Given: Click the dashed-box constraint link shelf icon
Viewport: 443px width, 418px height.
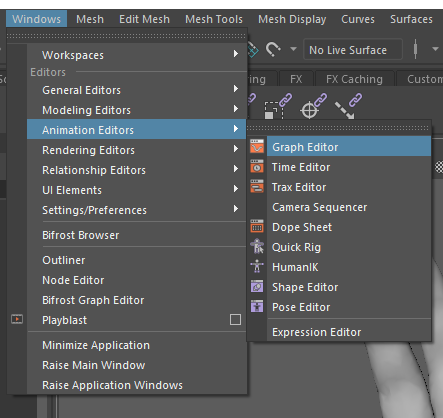Looking at the screenshot, I should point(278,106).
